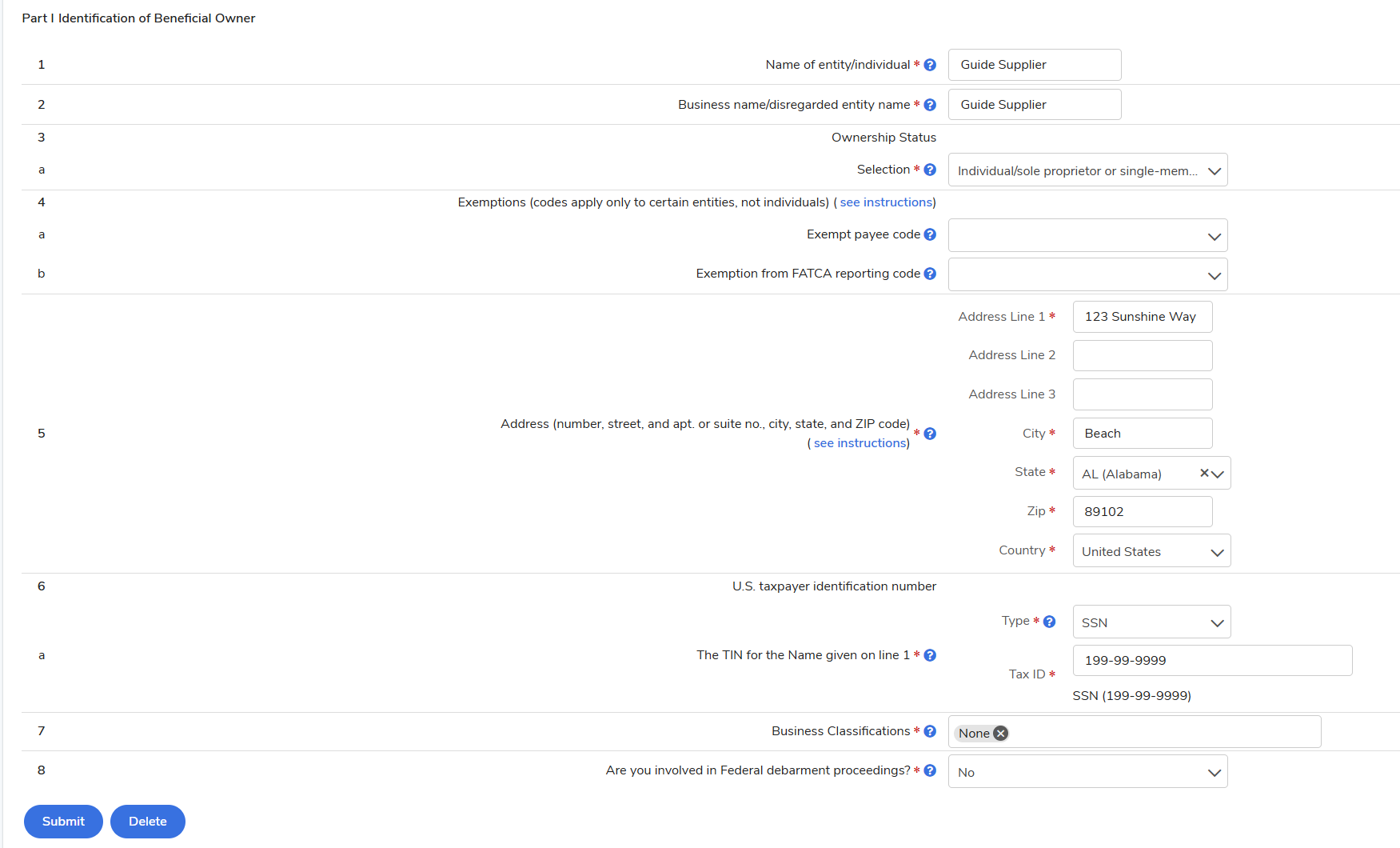Show help tooltip for Address field
1400x848 pixels.
point(930,434)
